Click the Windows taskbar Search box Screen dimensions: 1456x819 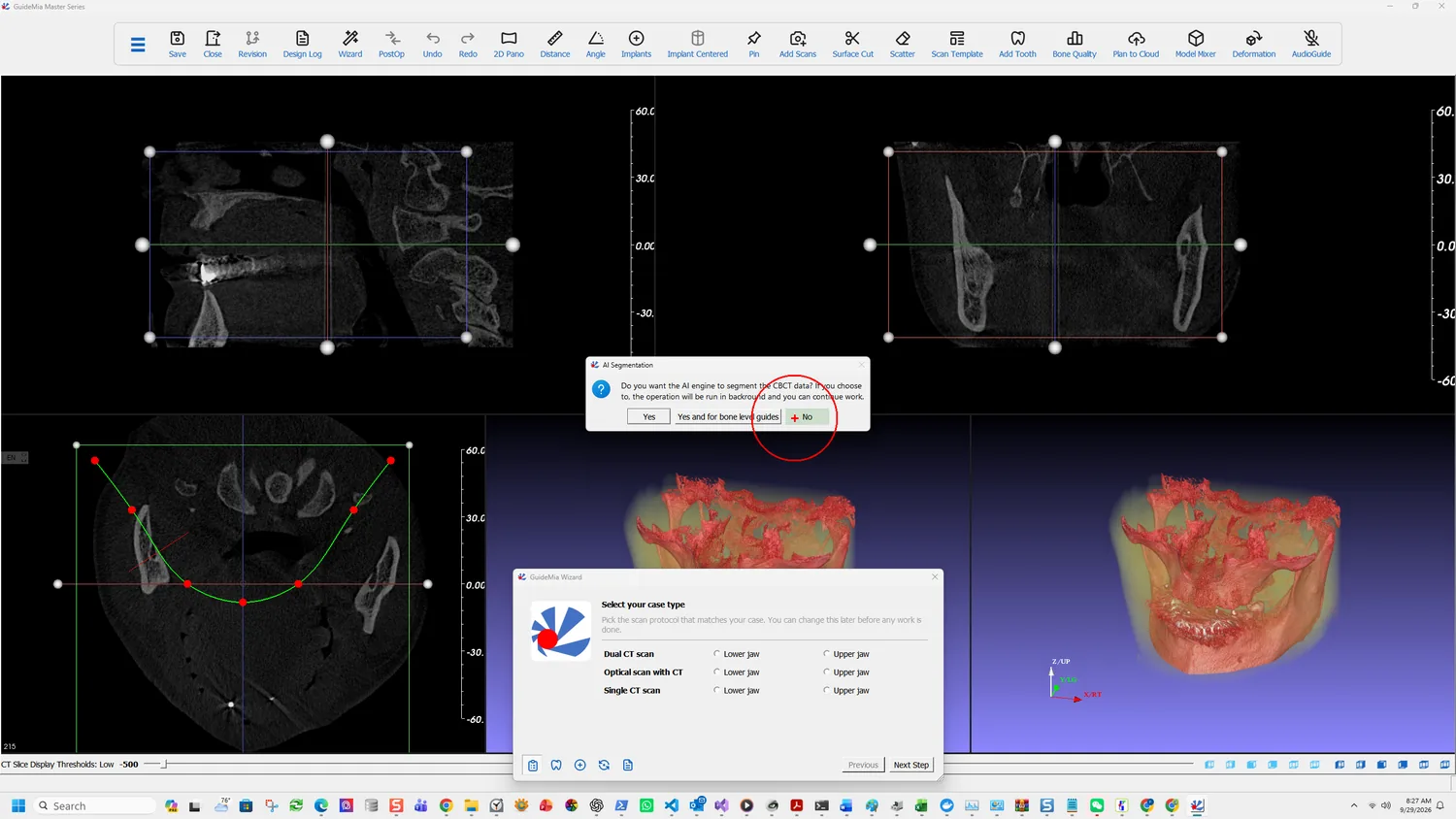(95, 805)
